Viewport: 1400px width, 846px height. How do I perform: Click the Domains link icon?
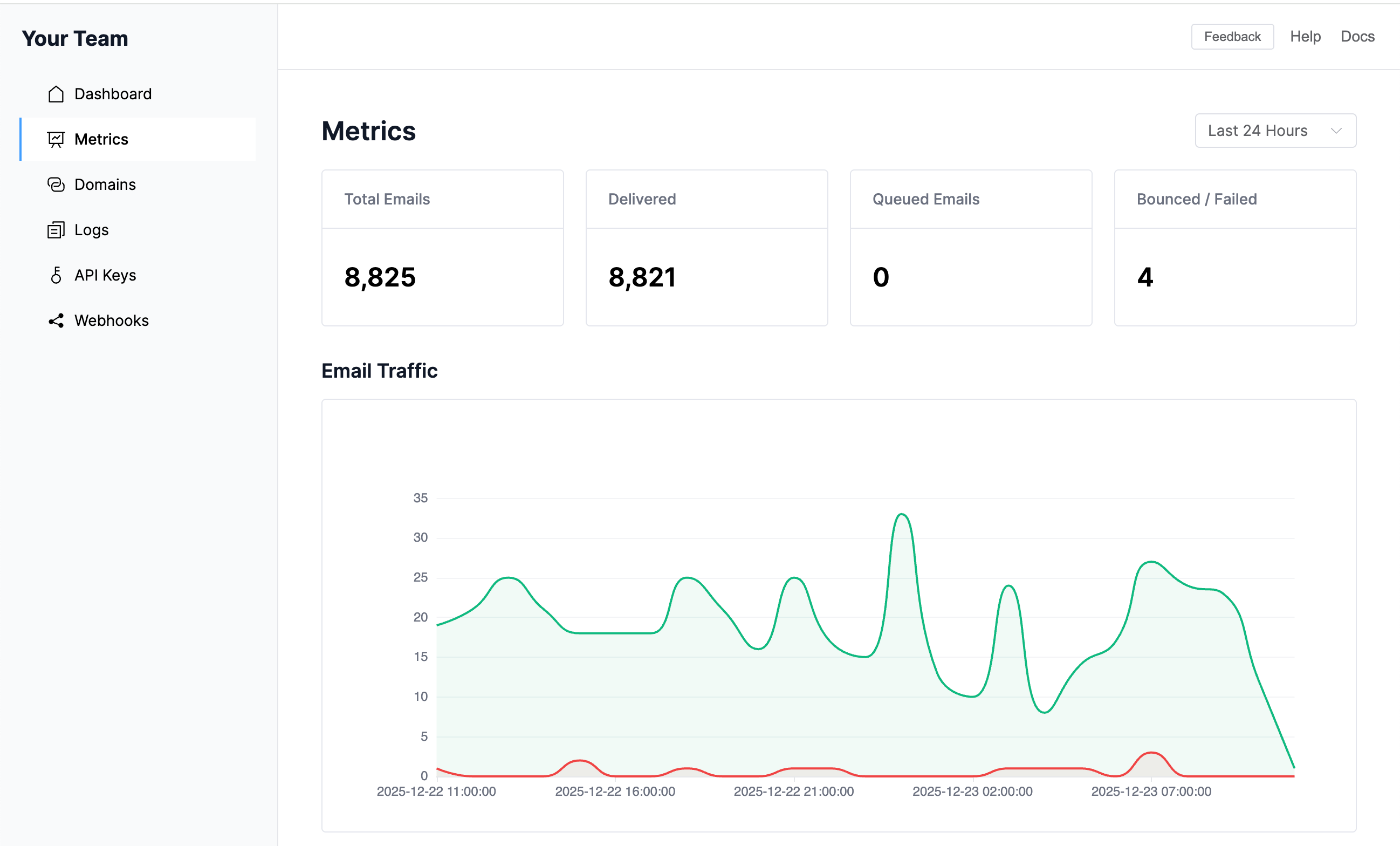coord(56,184)
